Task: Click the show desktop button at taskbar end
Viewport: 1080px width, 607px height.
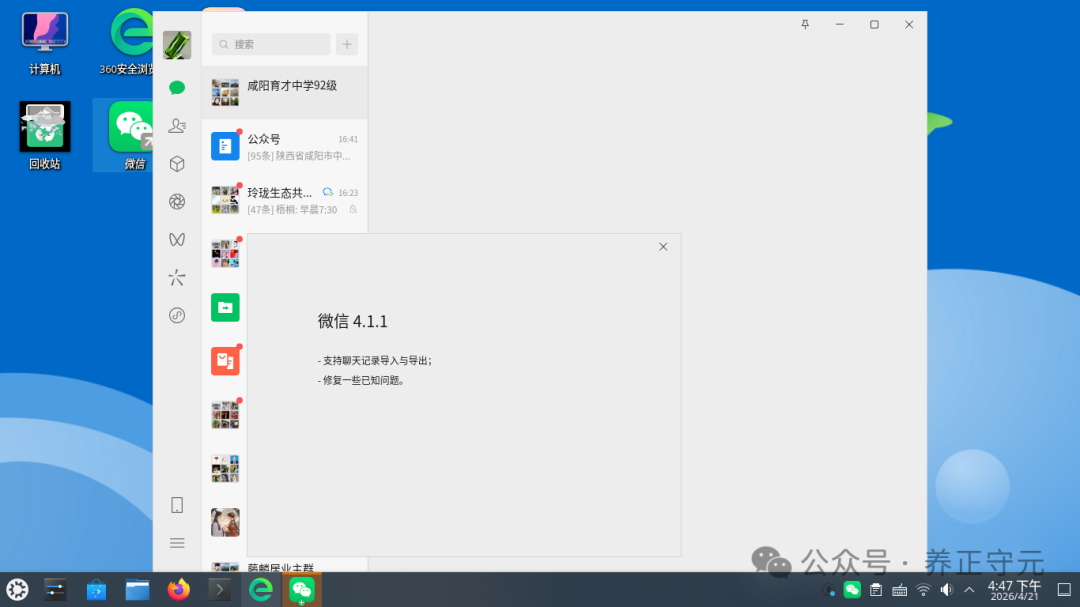Action: (1064, 590)
